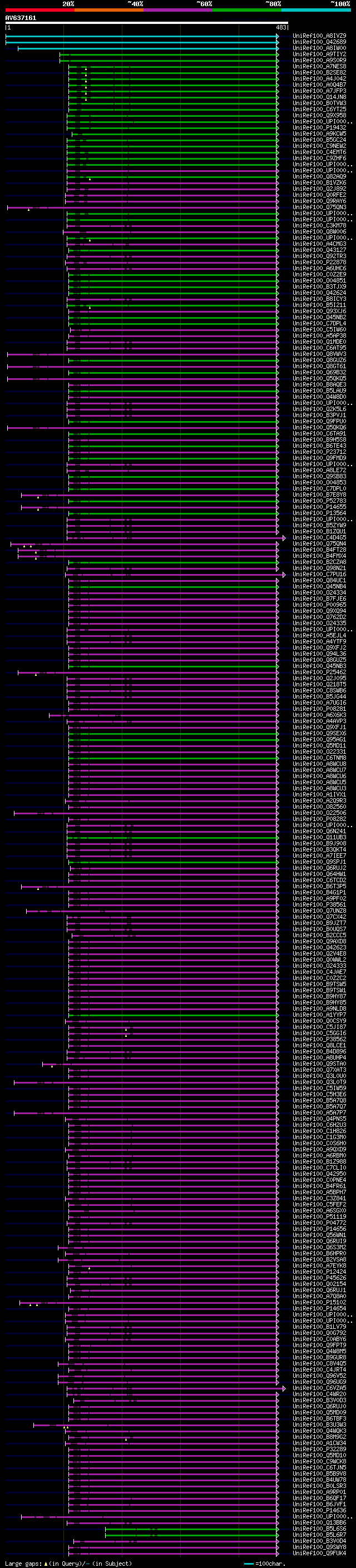Select the UniRef100_Q2J892 label

pyautogui.click(x=319, y=189)
